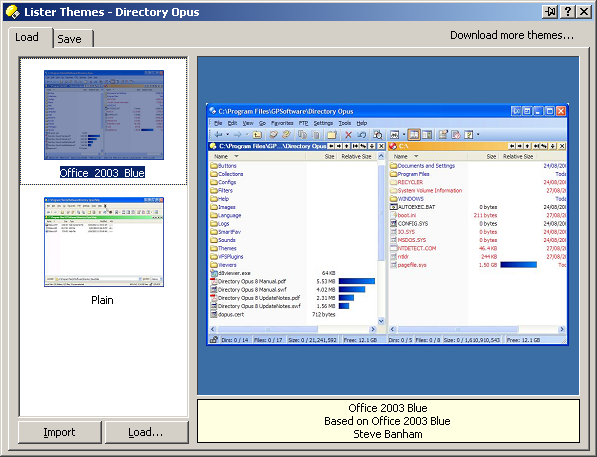Screen dimensions: 597x457
Task: Open File menu in preview lister
Action: coord(218,123)
